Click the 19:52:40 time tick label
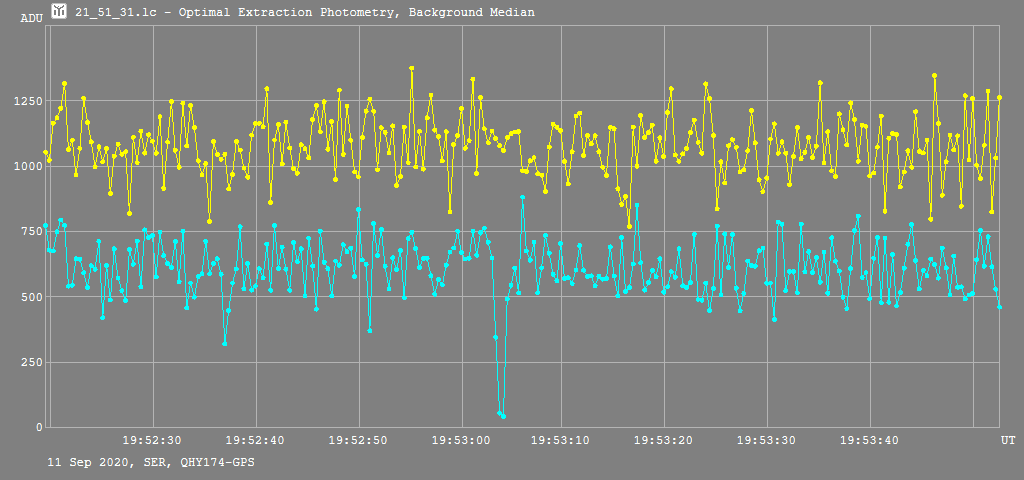 (x=255, y=440)
